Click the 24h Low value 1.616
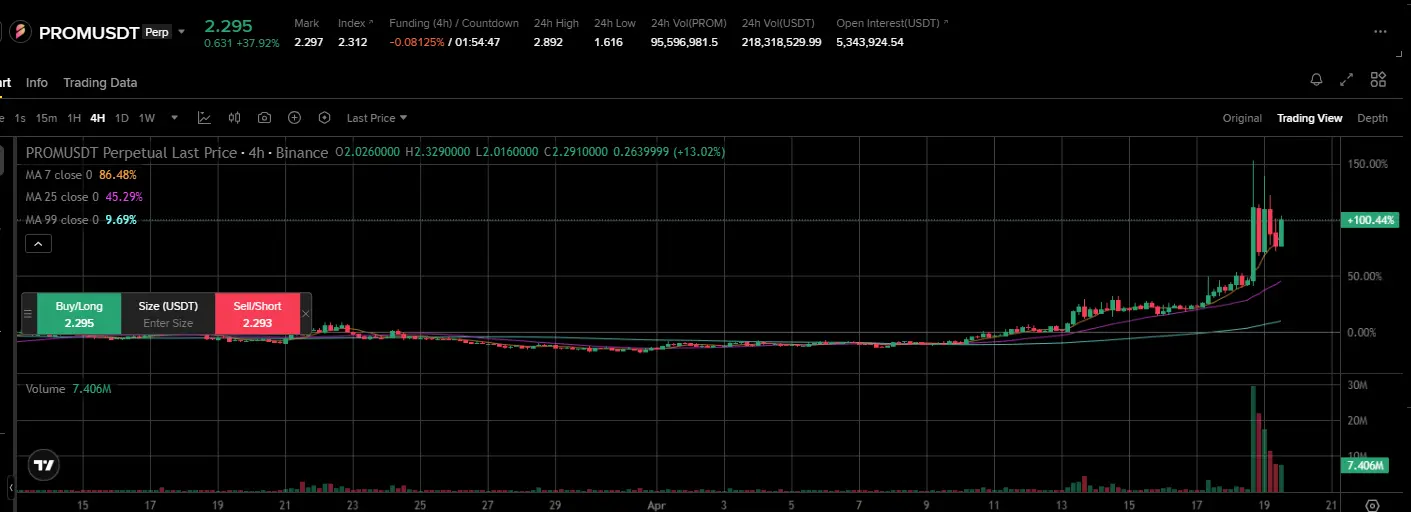Viewport: 1411px width, 512px height. click(609, 42)
